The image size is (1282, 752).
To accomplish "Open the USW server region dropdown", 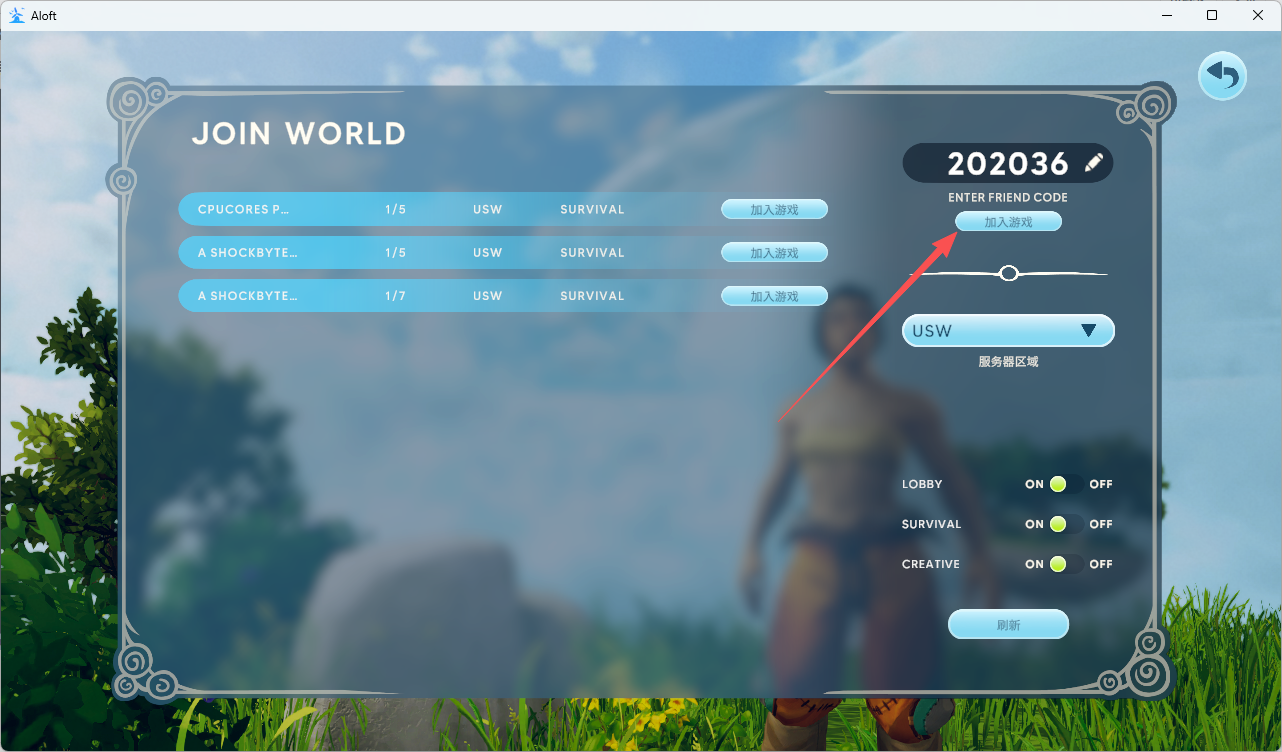I will coord(1008,330).
